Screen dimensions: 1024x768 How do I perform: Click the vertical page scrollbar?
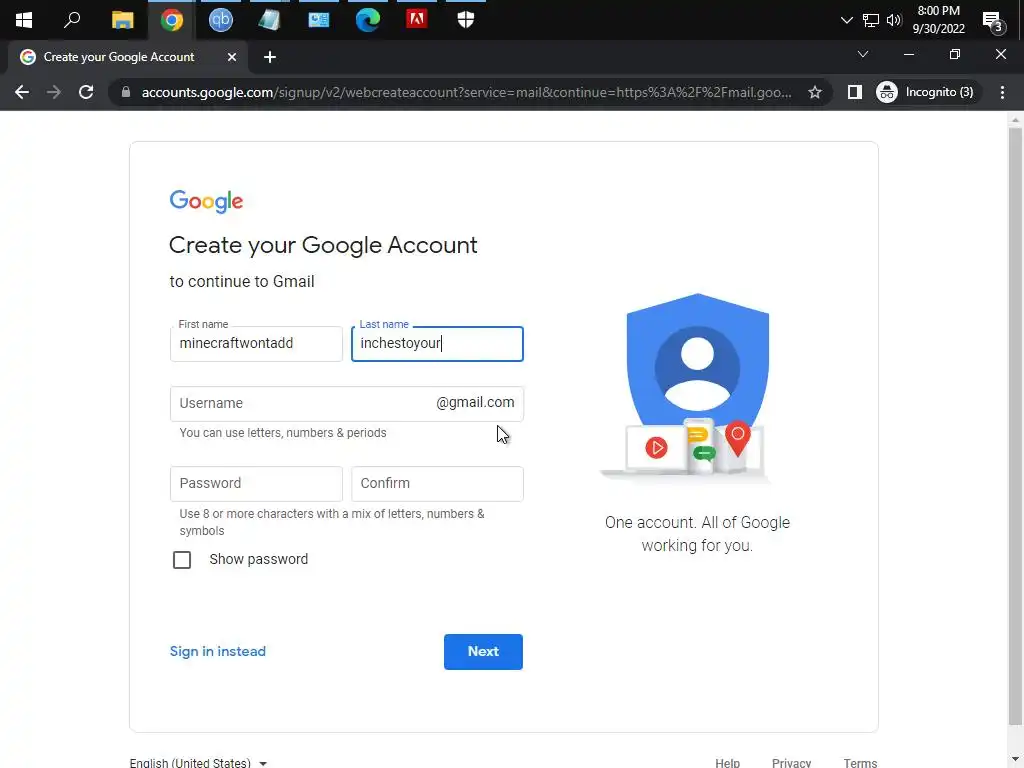coord(1015,425)
